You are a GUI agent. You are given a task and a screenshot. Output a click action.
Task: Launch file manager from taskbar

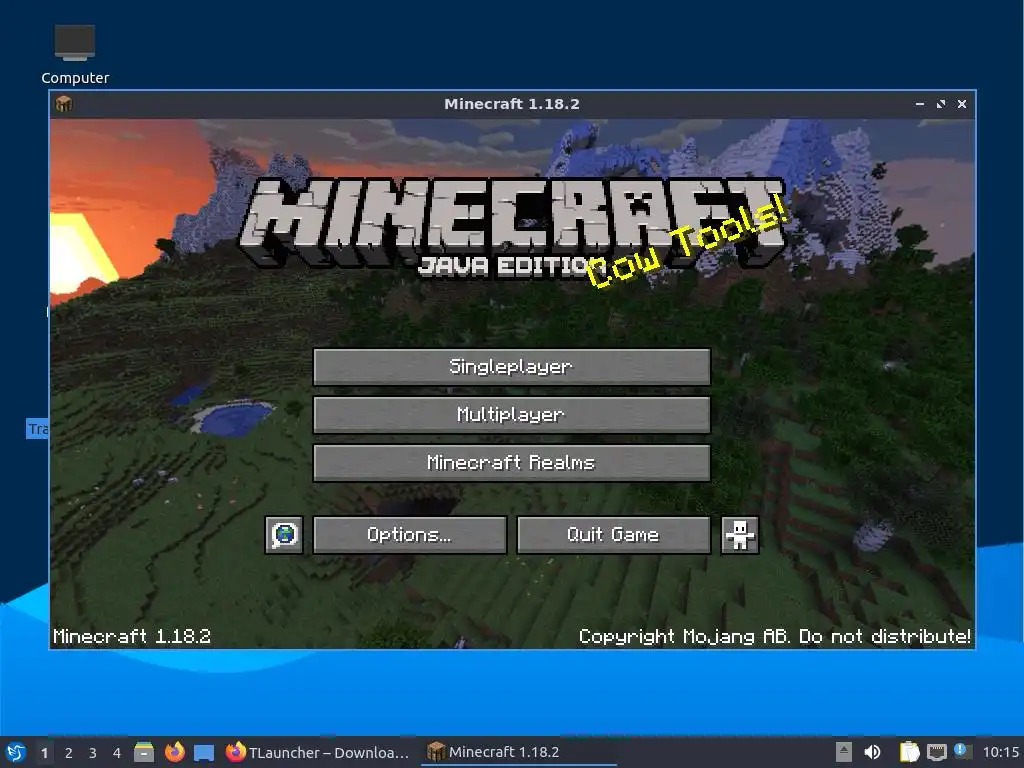pos(144,752)
